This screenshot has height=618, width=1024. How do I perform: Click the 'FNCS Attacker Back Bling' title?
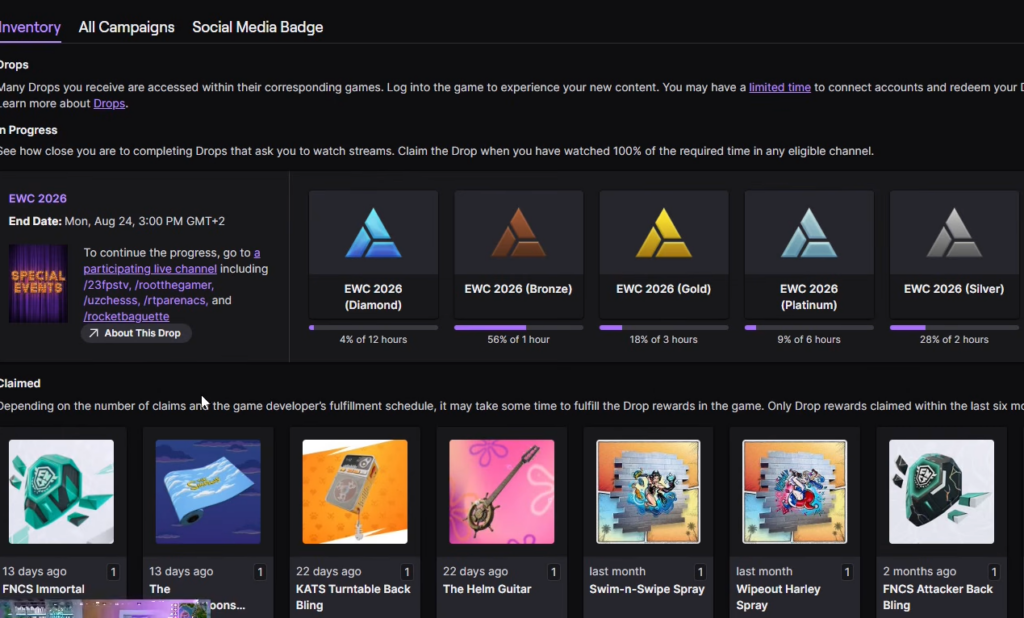coord(938,597)
